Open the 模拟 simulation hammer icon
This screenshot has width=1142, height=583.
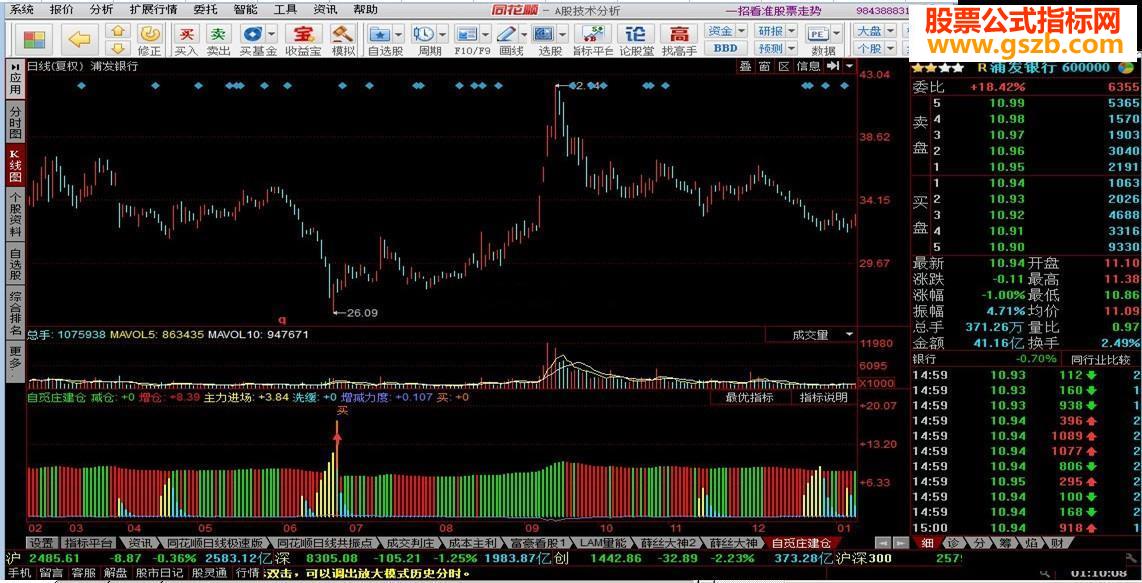342,40
